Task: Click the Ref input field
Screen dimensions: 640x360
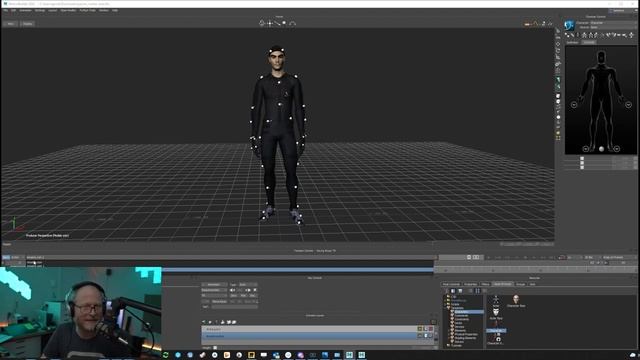Action: click(x=234, y=307)
